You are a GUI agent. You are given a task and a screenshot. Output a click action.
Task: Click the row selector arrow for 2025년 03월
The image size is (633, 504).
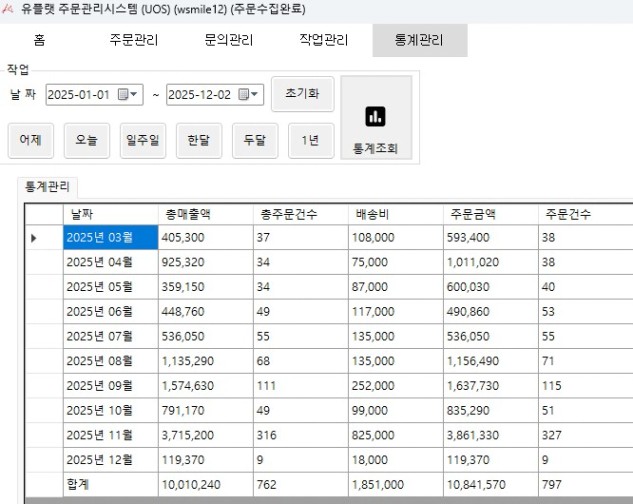point(34,238)
